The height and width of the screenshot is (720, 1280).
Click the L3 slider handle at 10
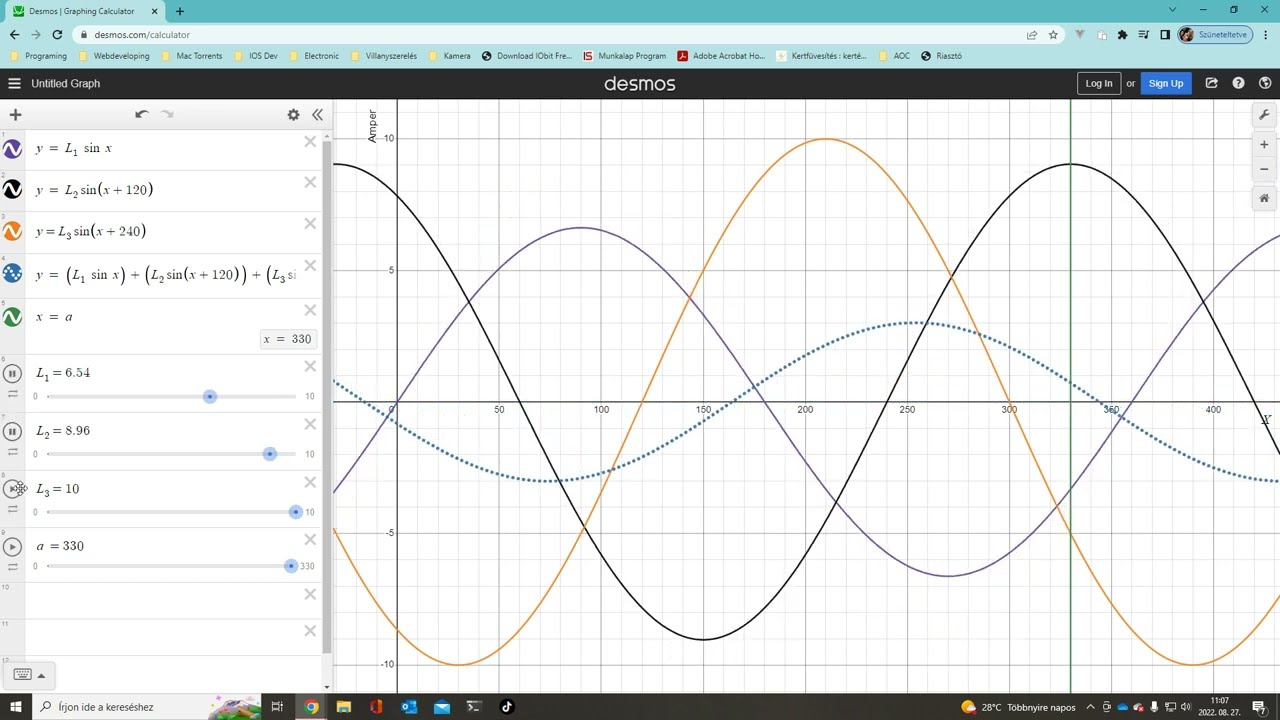click(x=295, y=512)
